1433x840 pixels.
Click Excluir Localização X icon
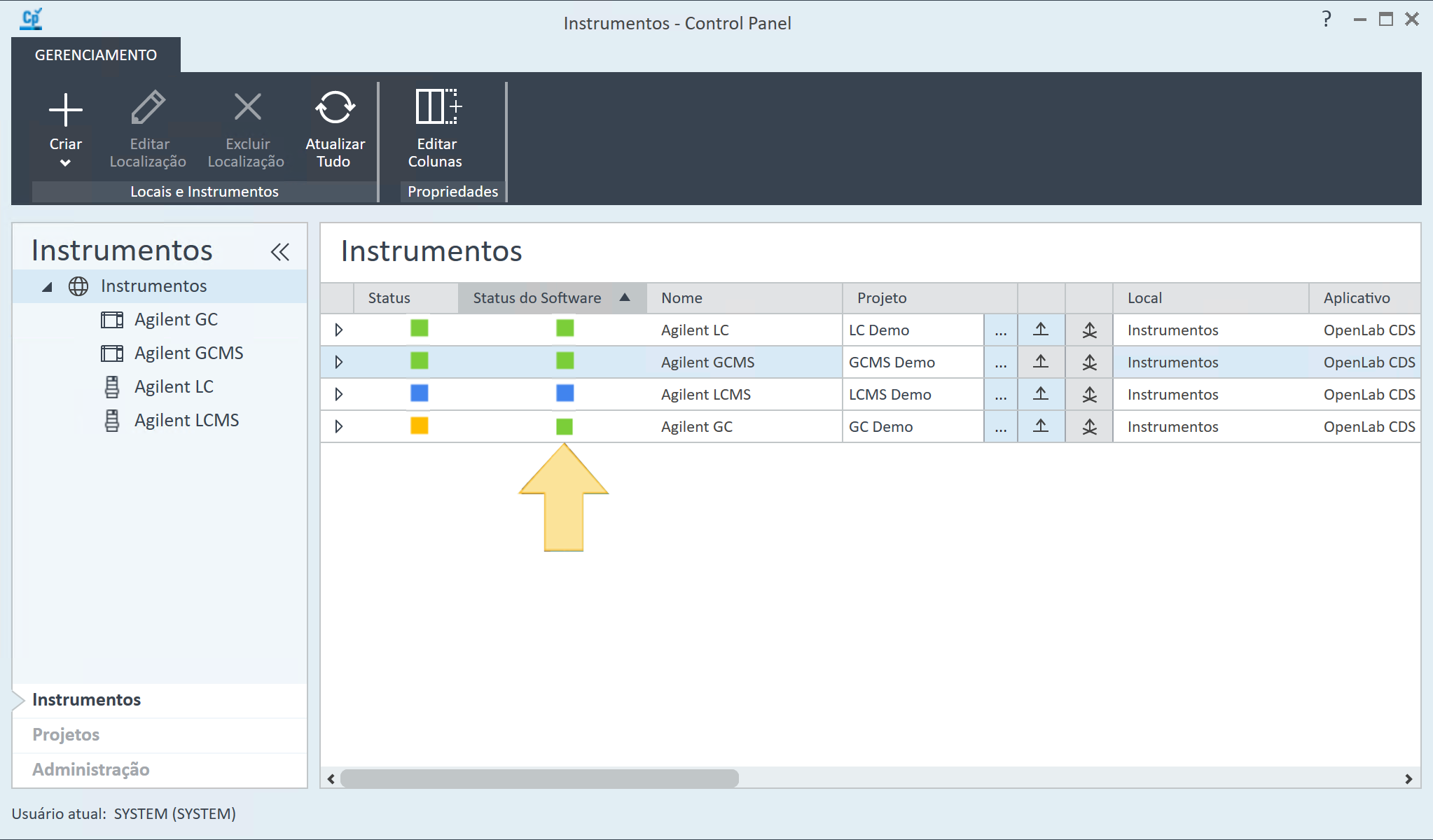click(247, 107)
